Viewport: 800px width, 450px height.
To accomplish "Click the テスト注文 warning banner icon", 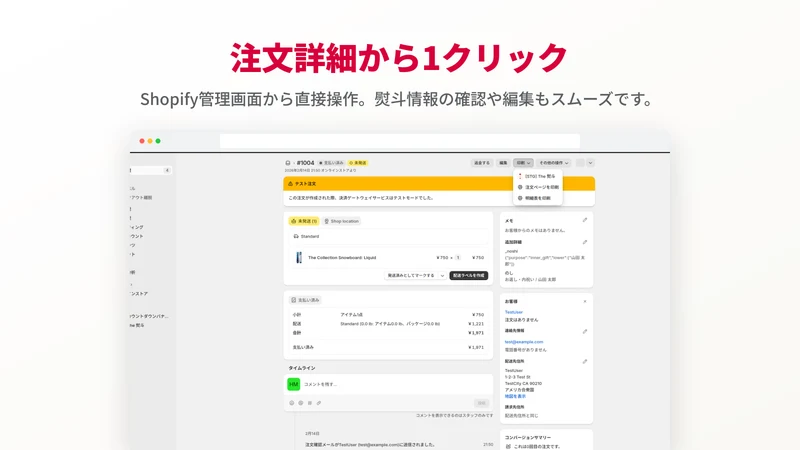I will [290, 184].
